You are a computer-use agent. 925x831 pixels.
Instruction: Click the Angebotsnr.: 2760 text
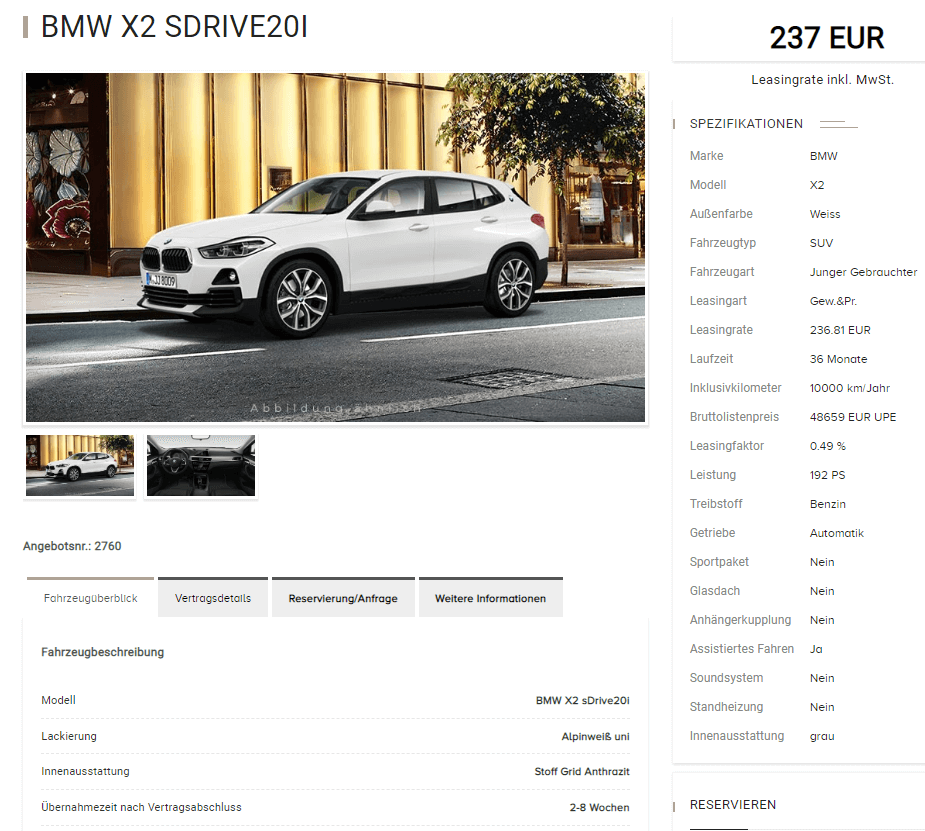[x=72, y=546]
